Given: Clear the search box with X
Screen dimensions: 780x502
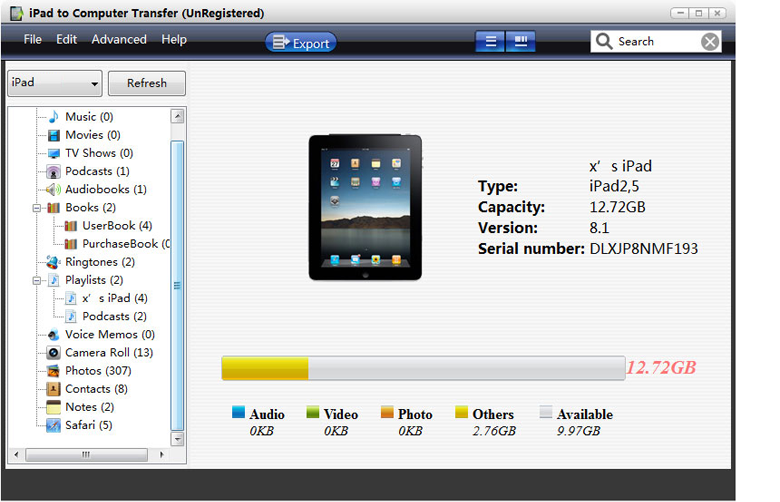Looking at the screenshot, I should pos(710,42).
